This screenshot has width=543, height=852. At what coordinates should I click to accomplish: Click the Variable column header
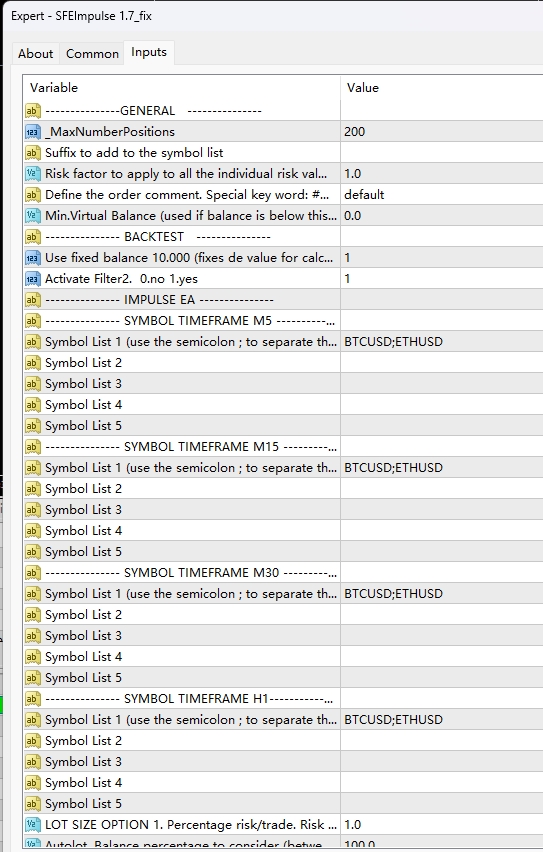click(x=53, y=87)
